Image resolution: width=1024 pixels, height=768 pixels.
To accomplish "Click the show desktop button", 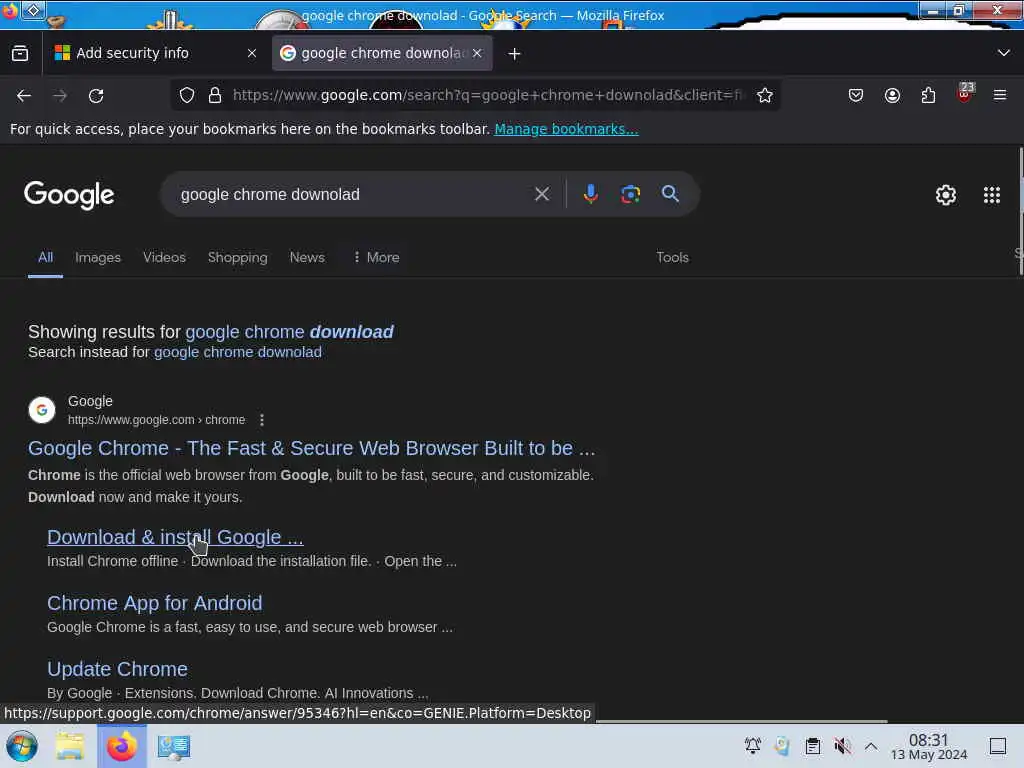I will pyautogui.click(x=998, y=746).
